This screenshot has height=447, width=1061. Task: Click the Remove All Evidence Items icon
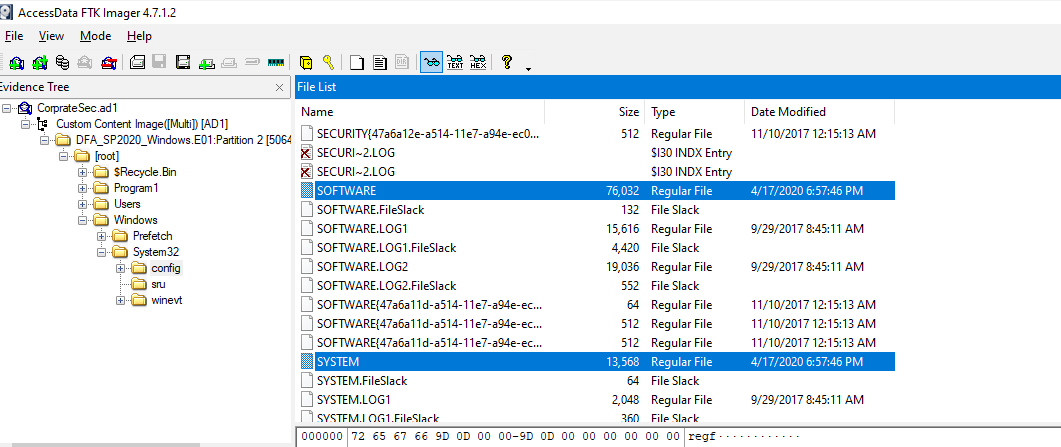pyautogui.click(x=108, y=62)
